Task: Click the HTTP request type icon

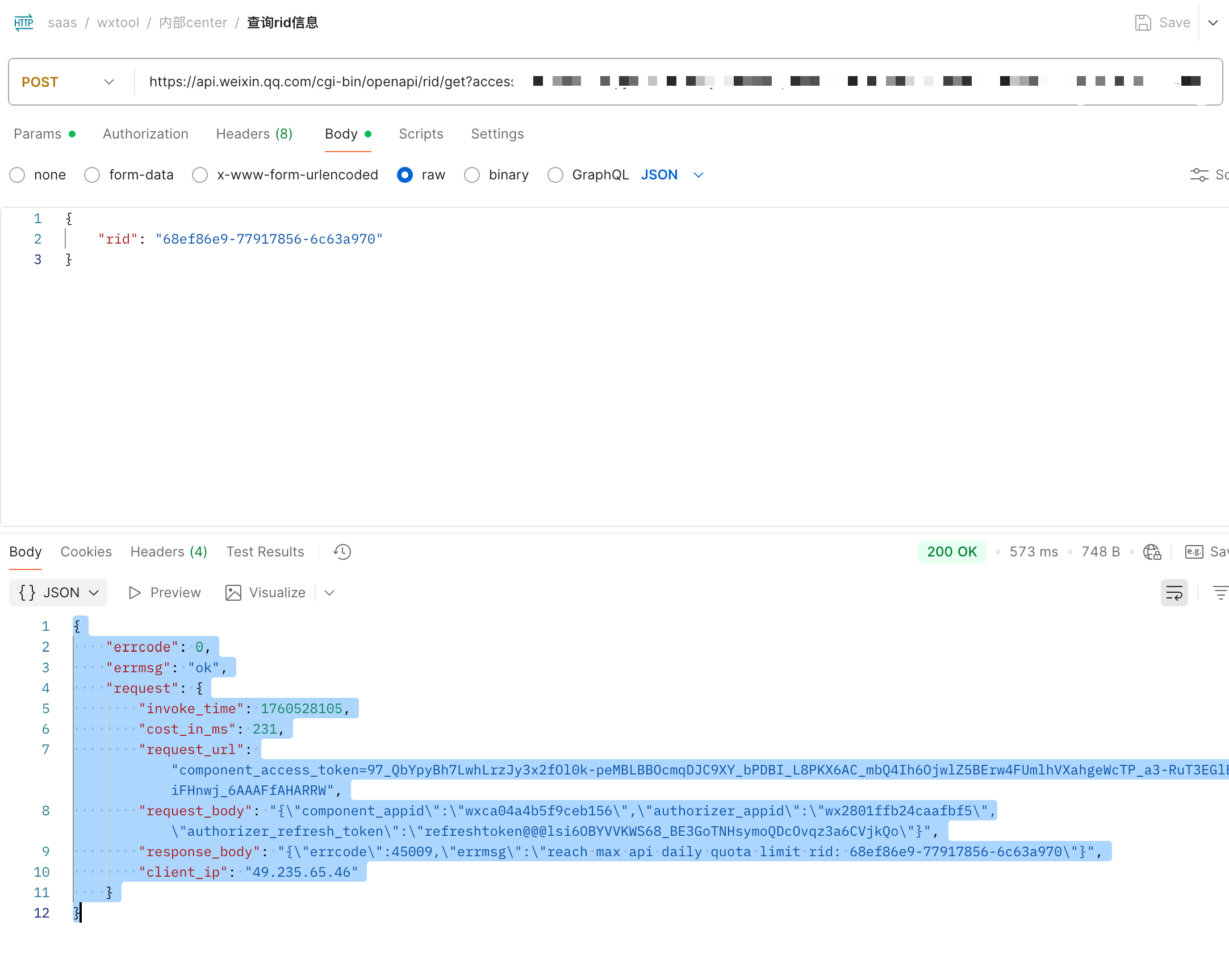Action: [23, 23]
